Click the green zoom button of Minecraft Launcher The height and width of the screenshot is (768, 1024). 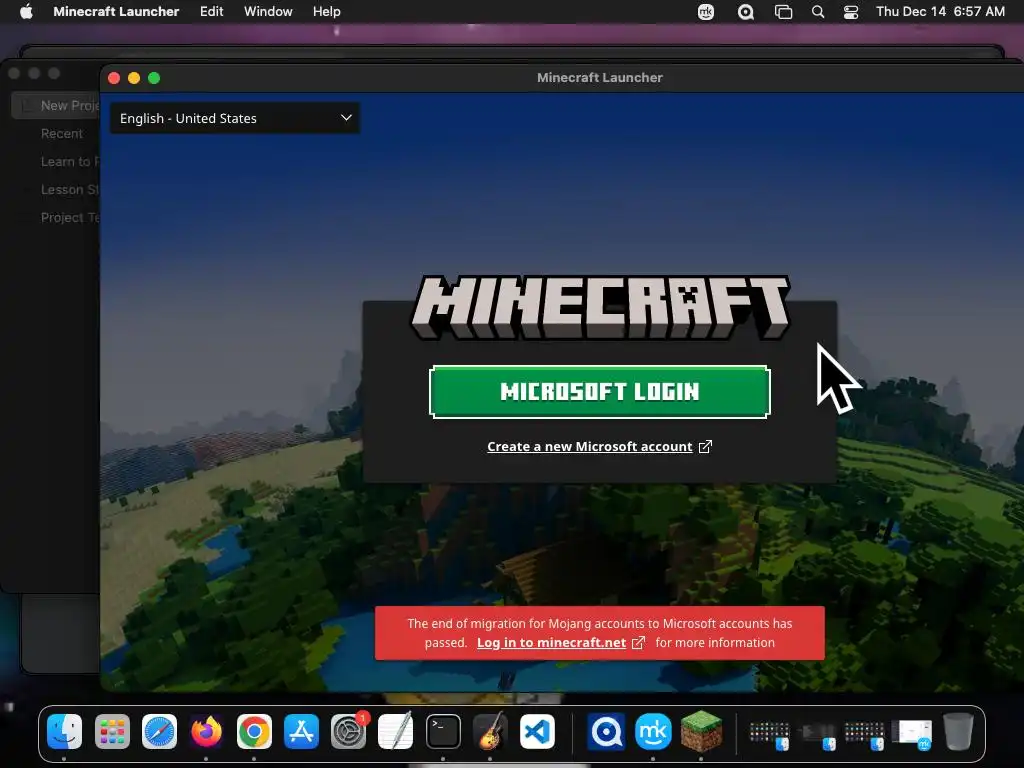[x=154, y=78]
